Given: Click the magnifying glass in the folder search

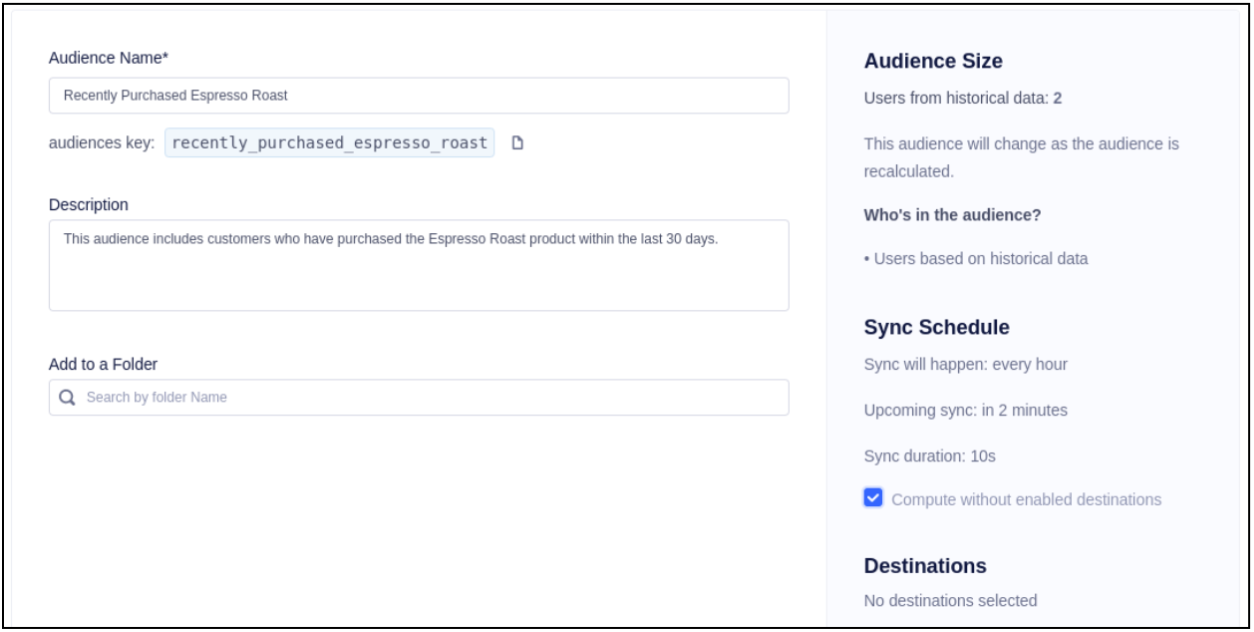Looking at the screenshot, I should [69, 398].
